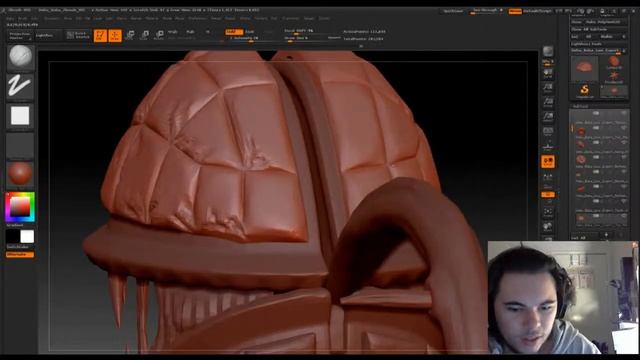The height and width of the screenshot is (360, 640).
Task: Toggle Perspective view icon
Action: pyautogui.click(x=548, y=132)
